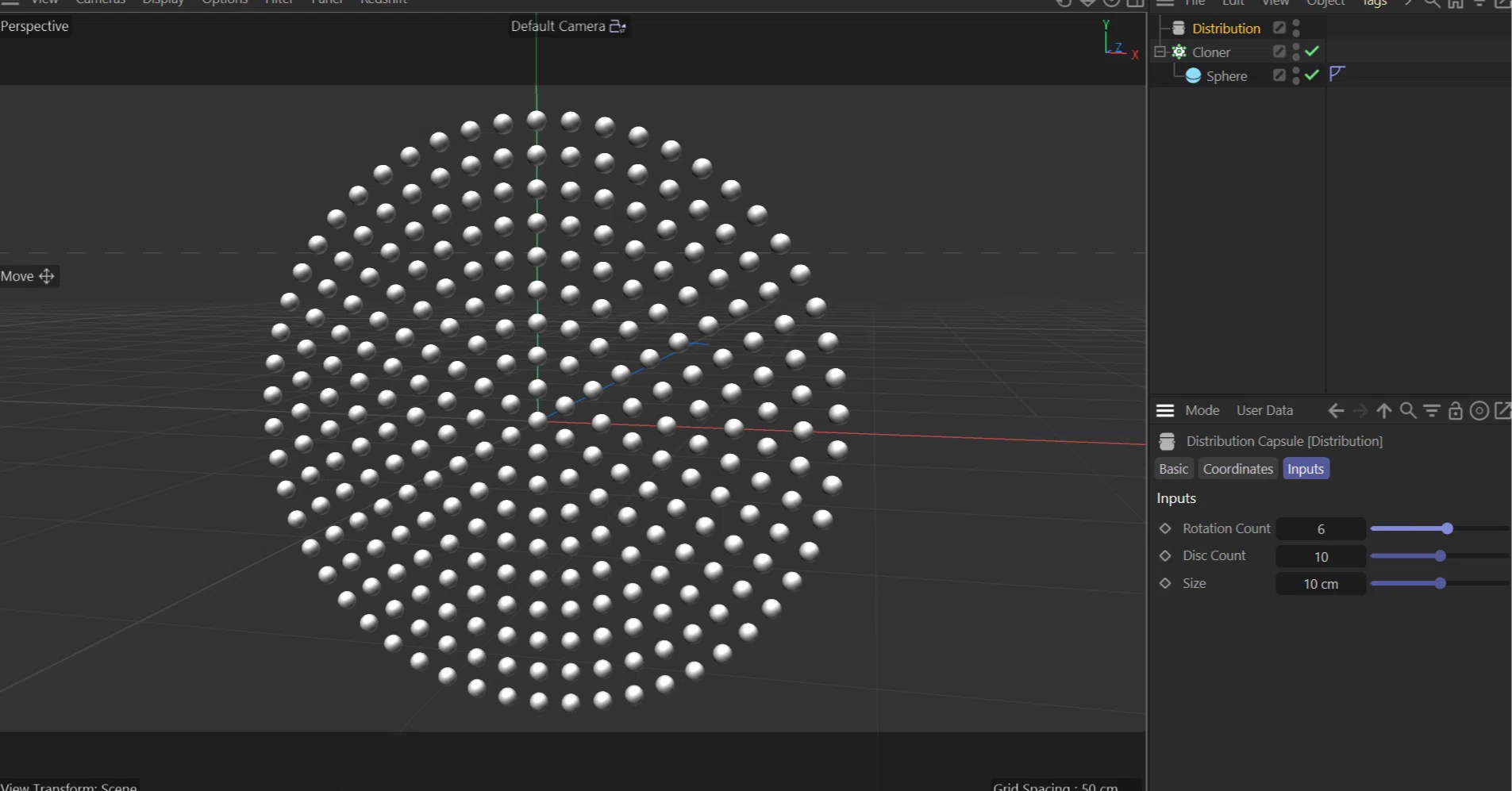Toggle Size keyframe diamond
The width and height of the screenshot is (1512, 791).
point(1165,583)
